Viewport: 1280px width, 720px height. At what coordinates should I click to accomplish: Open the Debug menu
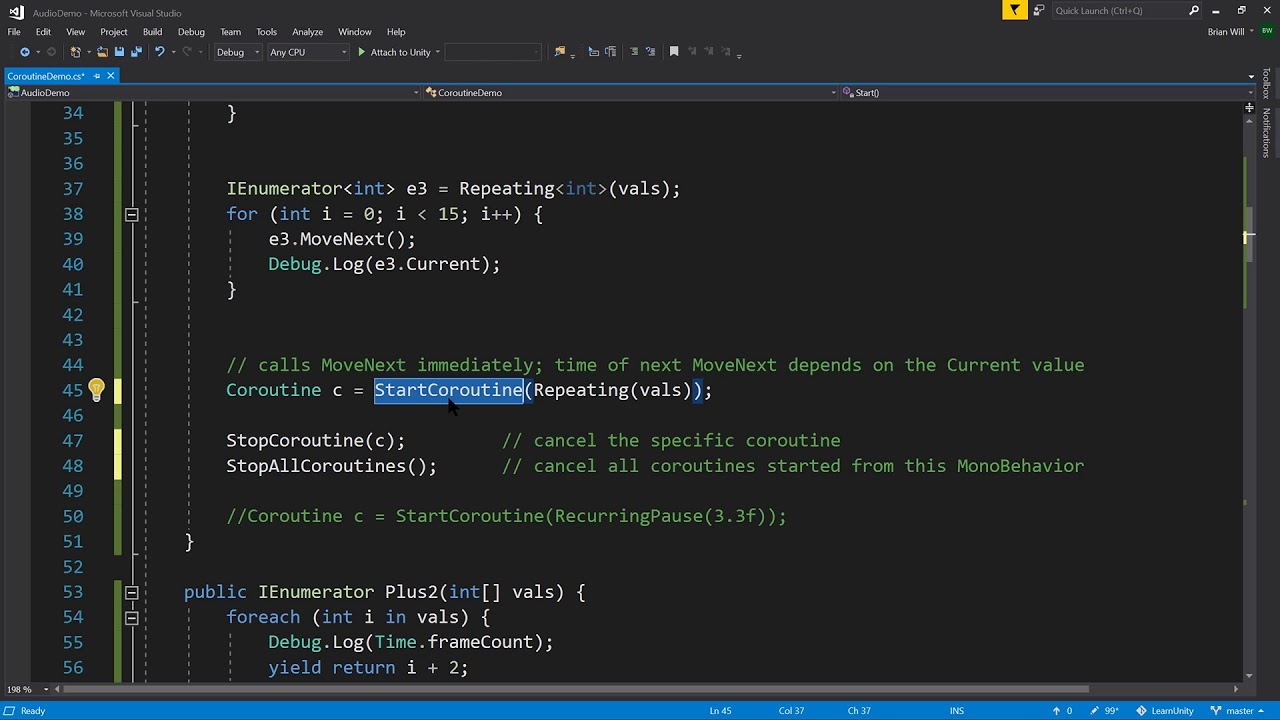191,32
